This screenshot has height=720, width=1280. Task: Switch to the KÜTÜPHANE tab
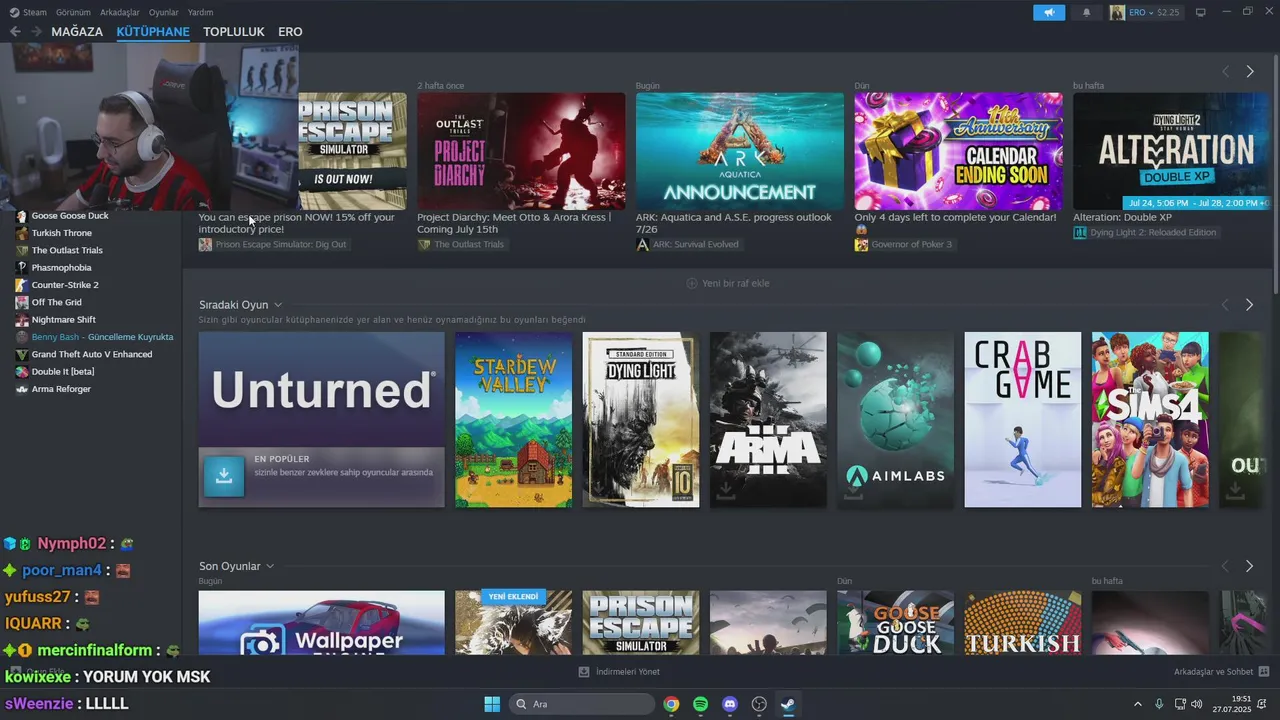click(x=153, y=32)
